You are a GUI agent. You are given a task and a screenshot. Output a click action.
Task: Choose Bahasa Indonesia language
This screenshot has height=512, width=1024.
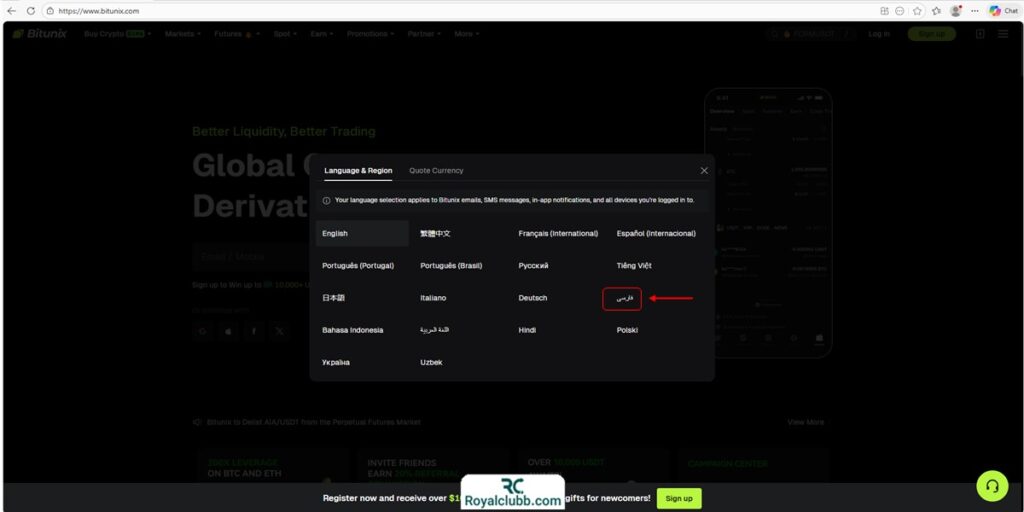click(x=353, y=330)
